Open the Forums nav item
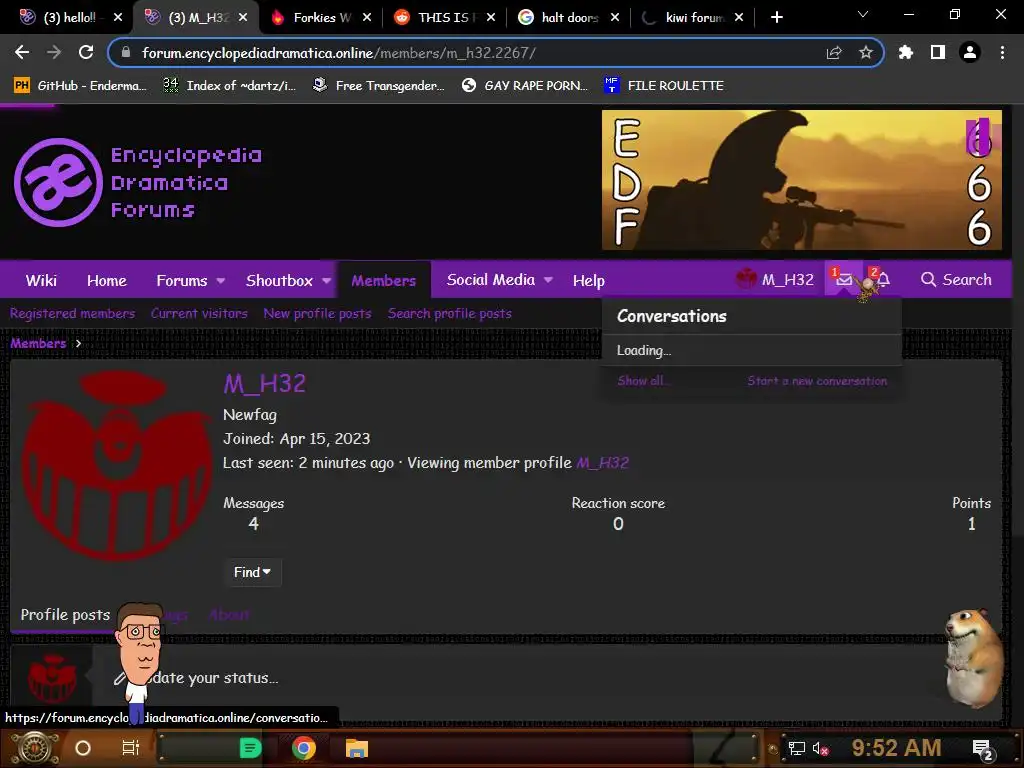 click(182, 280)
